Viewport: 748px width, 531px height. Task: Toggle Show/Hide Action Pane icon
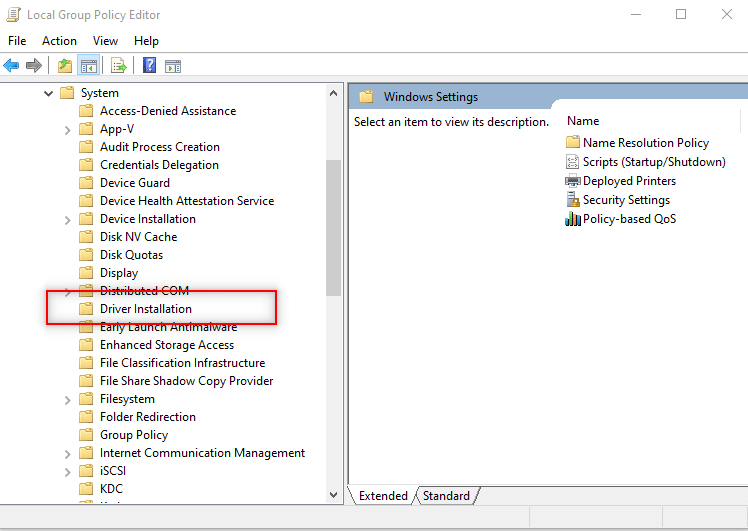(x=173, y=66)
